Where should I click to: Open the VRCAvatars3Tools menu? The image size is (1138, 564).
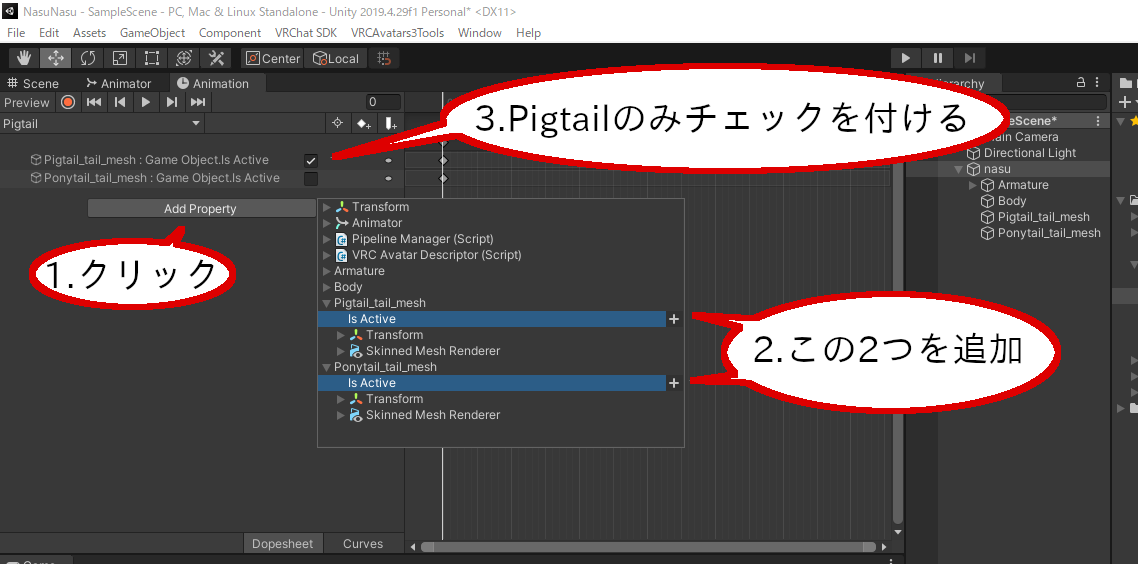398,33
